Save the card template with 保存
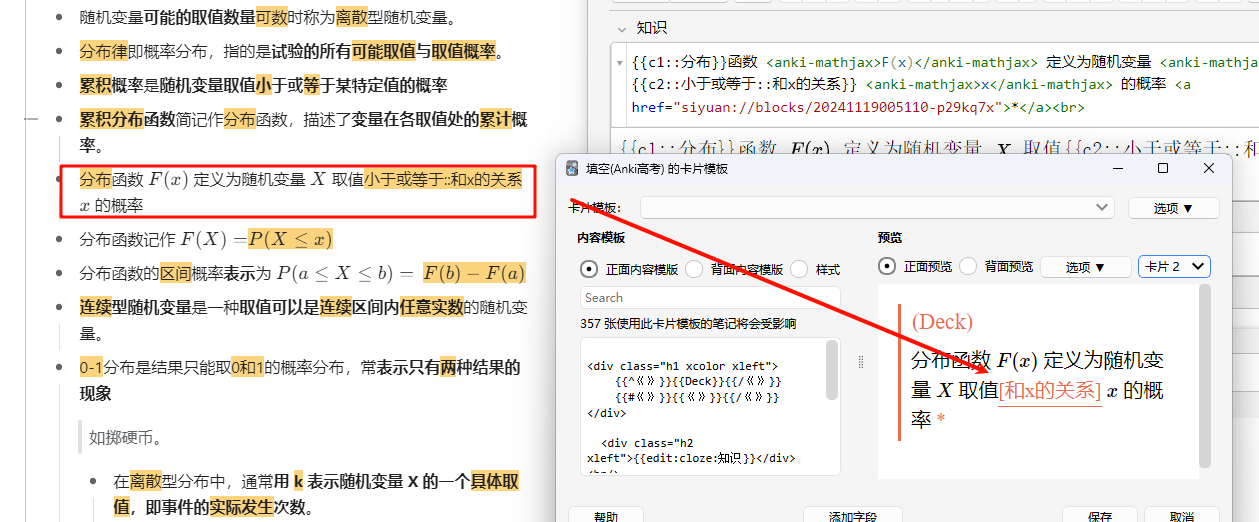This screenshot has width=1259, height=522. click(1099, 516)
